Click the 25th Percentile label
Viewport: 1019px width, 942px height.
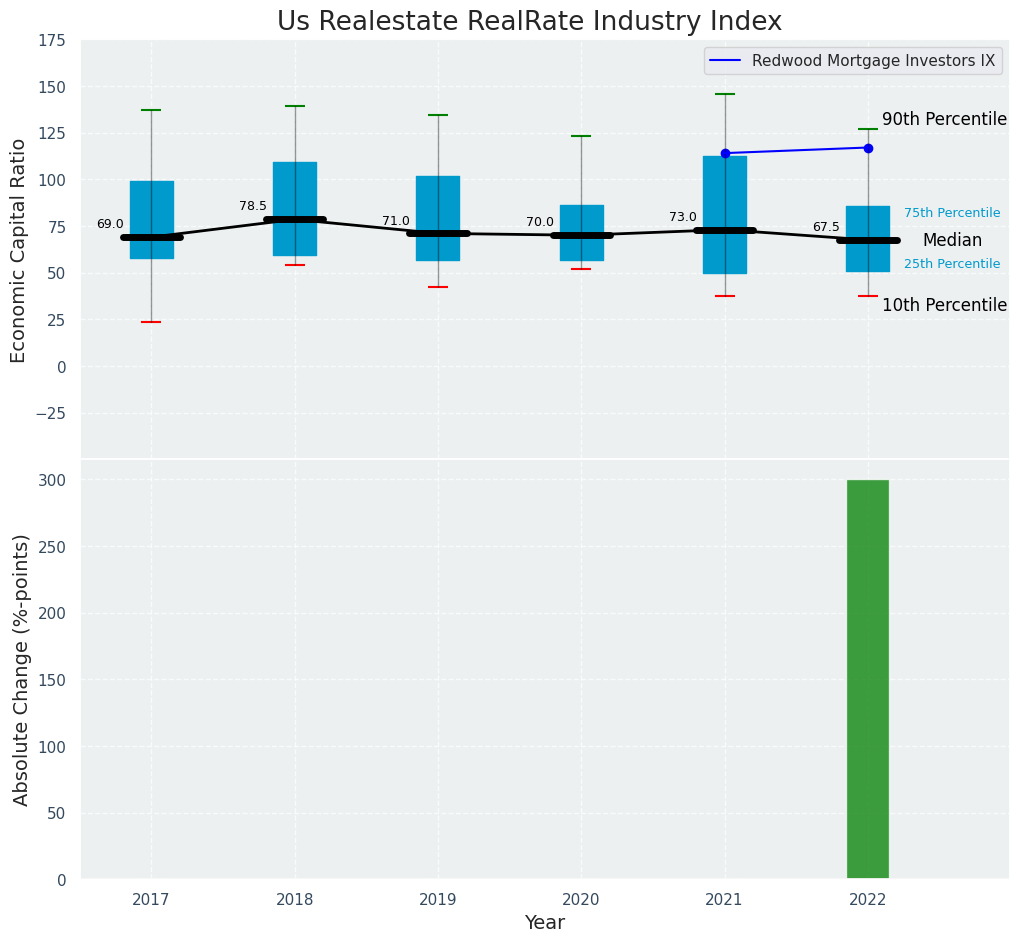(952, 264)
